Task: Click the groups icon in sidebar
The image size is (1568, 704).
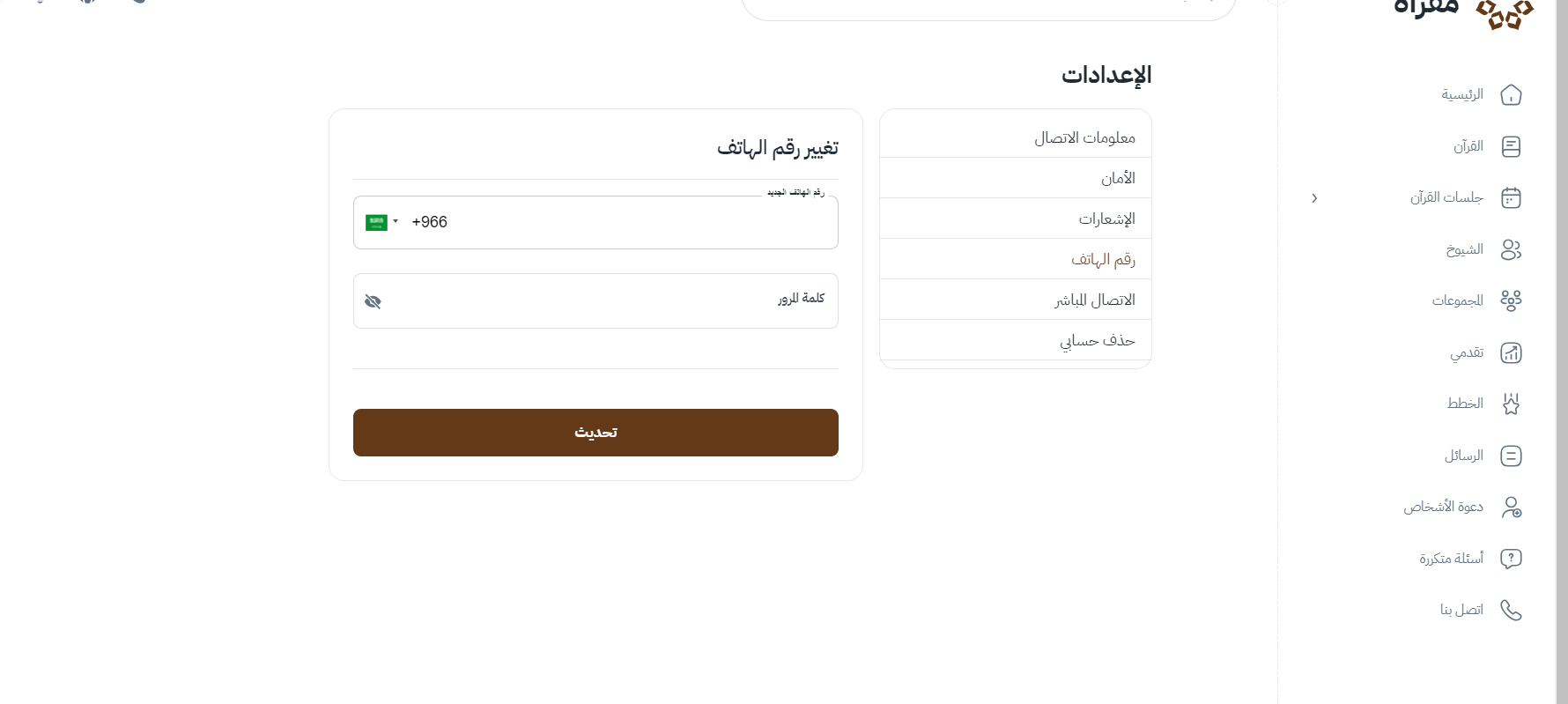Action: (x=1511, y=301)
